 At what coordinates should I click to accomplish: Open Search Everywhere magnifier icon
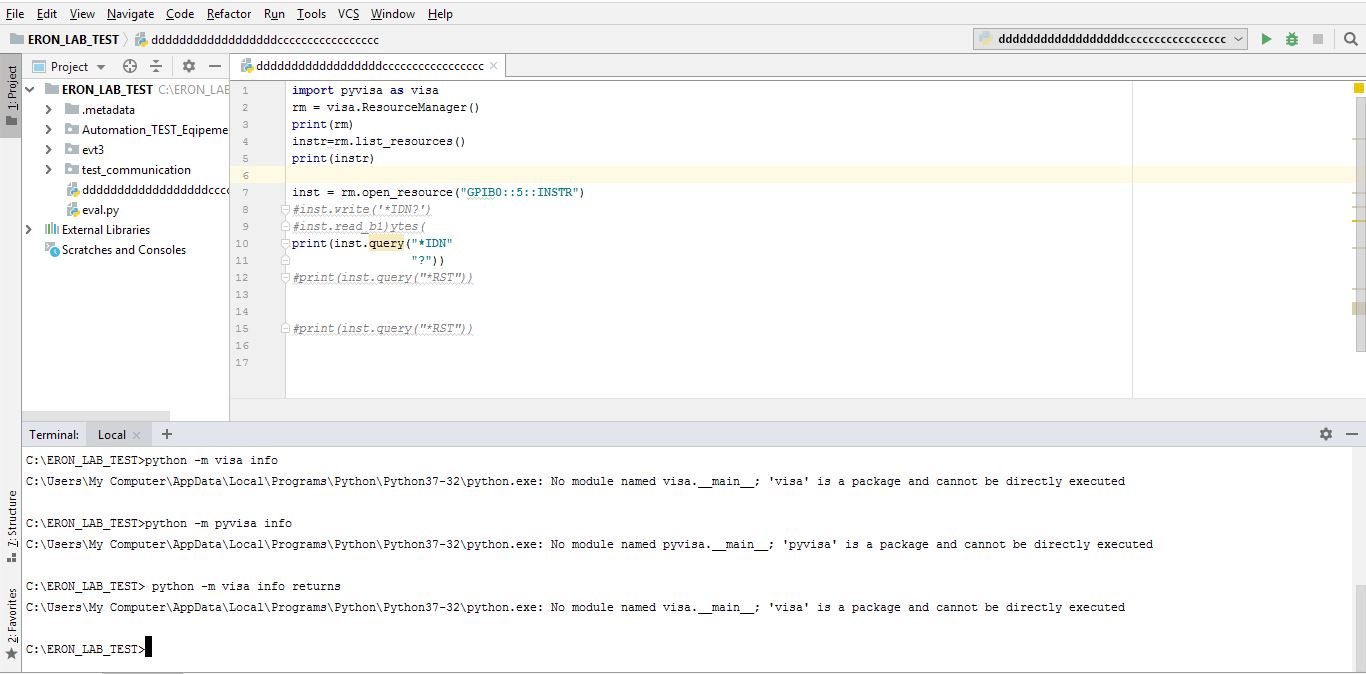click(1350, 39)
